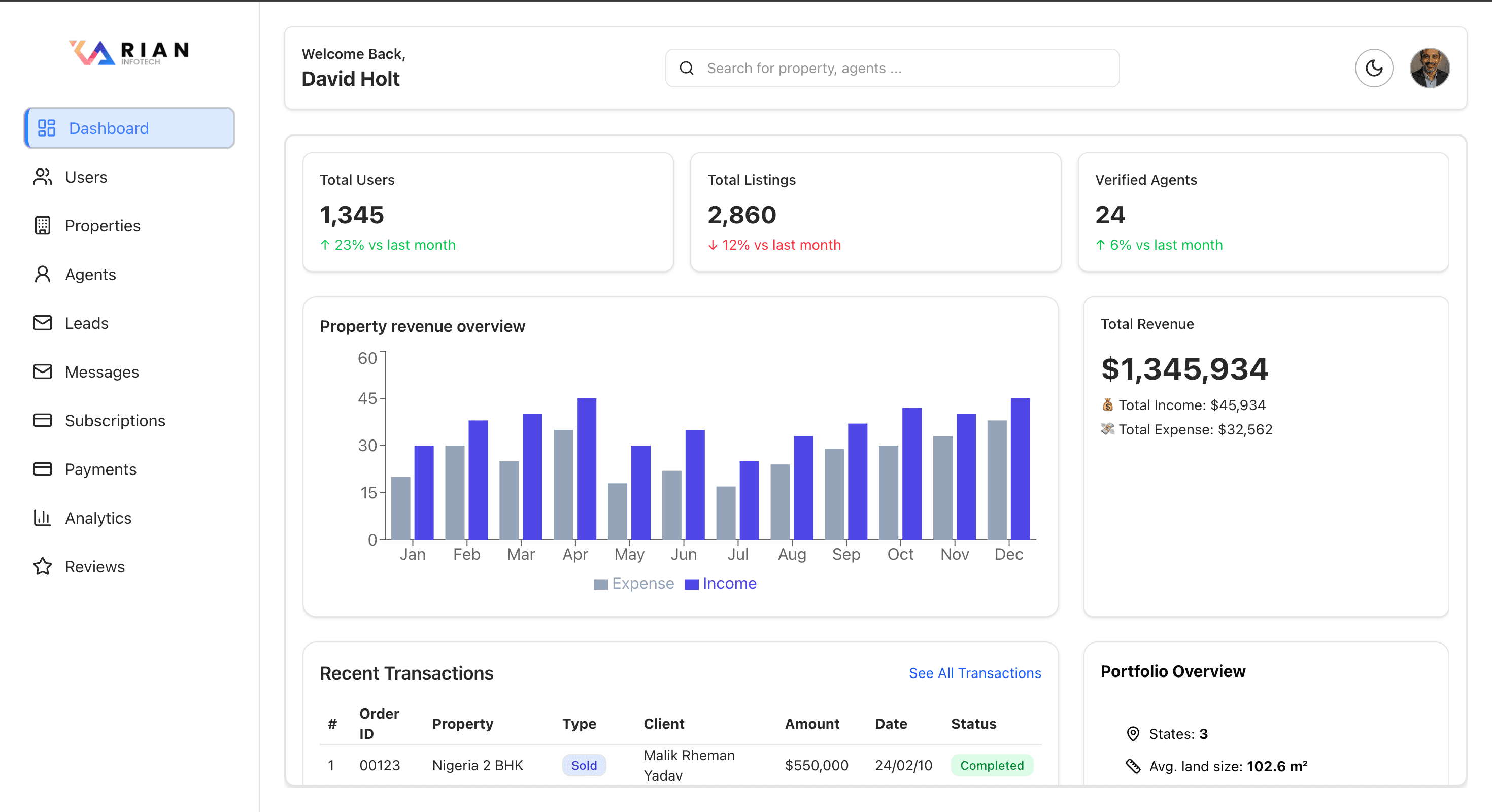Click the Messages envelope icon
The height and width of the screenshot is (812, 1492).
click(42, 371)
